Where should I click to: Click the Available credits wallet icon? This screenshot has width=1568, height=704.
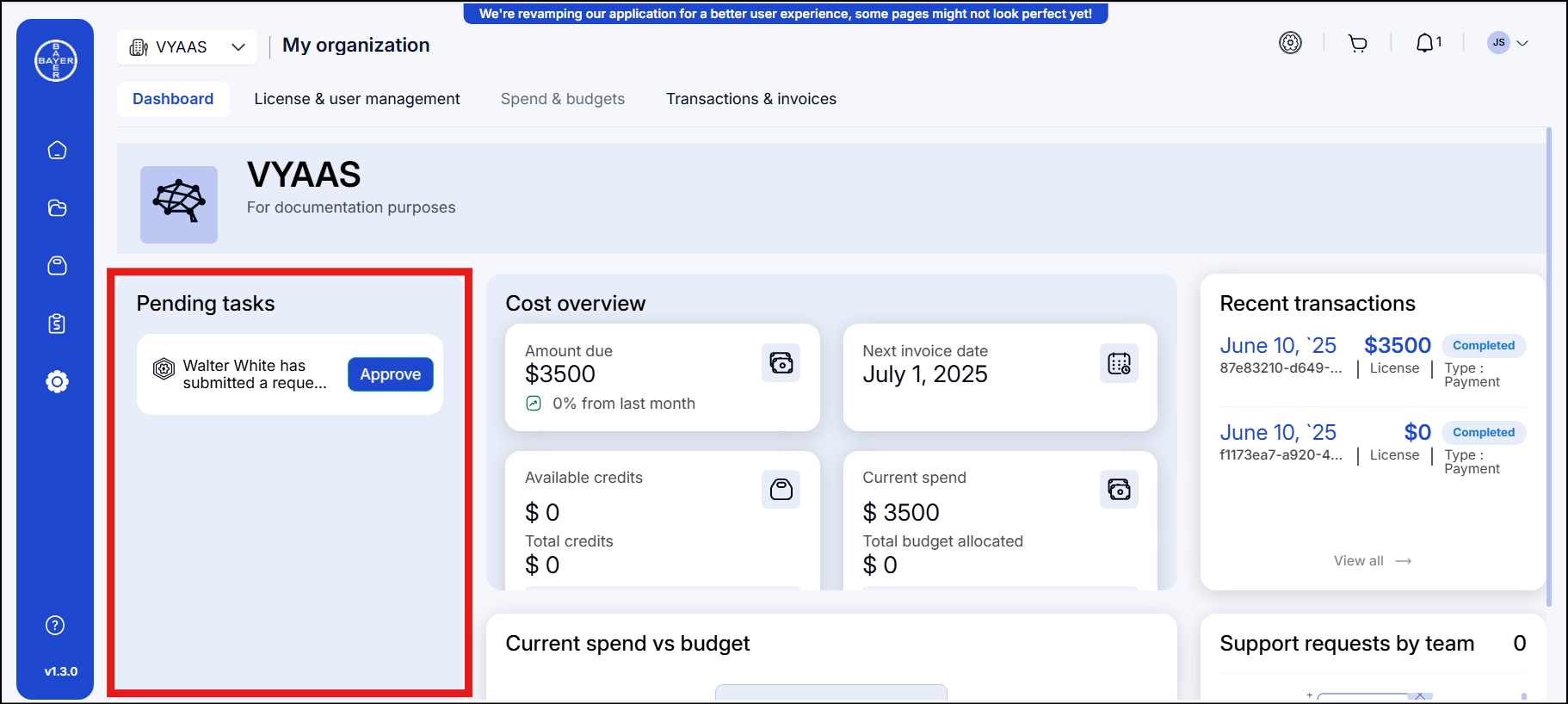[x=781, y=490]
